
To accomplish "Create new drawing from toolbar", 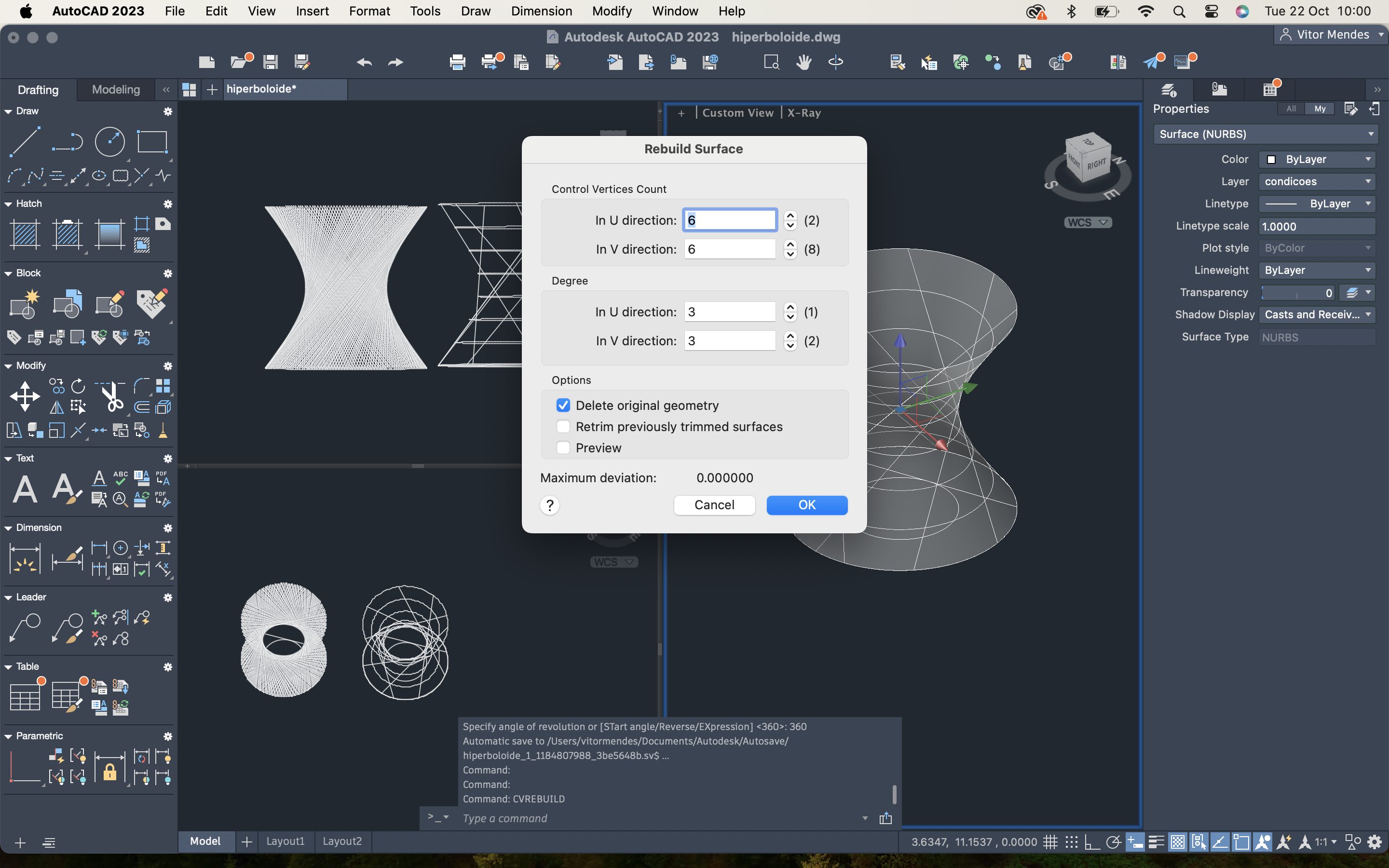I will coord(206,62).
